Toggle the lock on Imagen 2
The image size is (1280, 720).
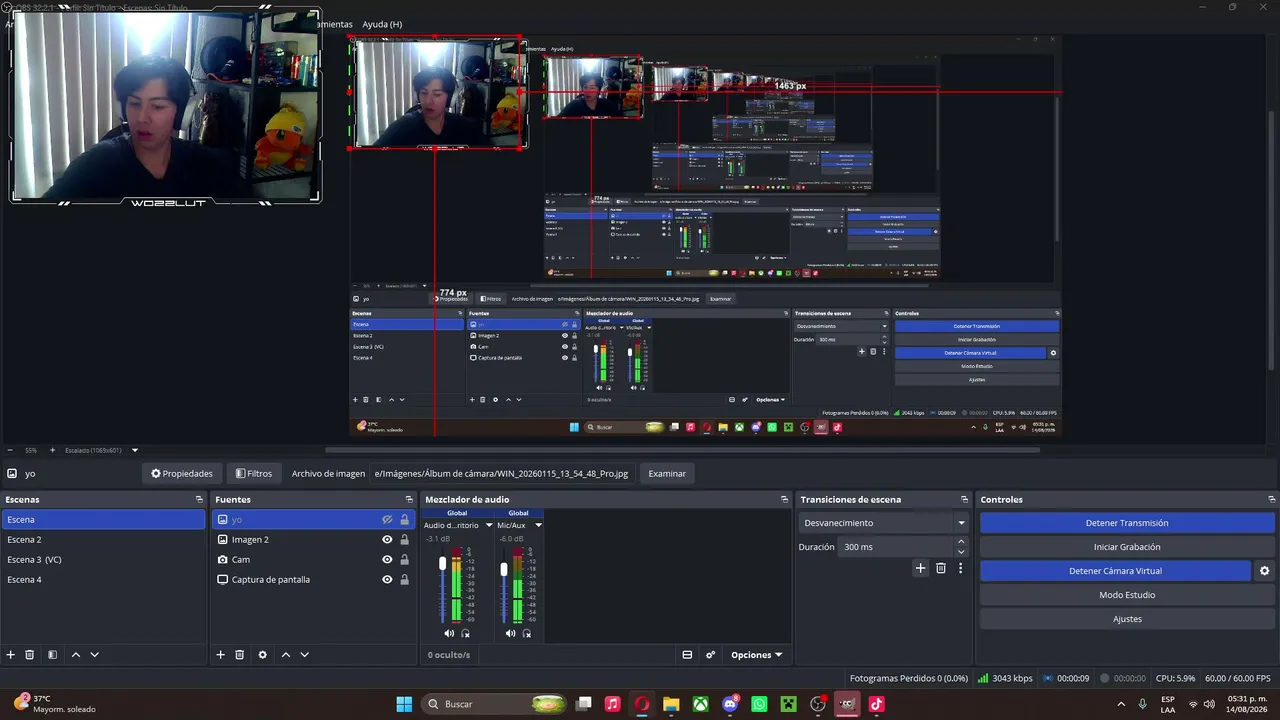(x=404, y=540)
